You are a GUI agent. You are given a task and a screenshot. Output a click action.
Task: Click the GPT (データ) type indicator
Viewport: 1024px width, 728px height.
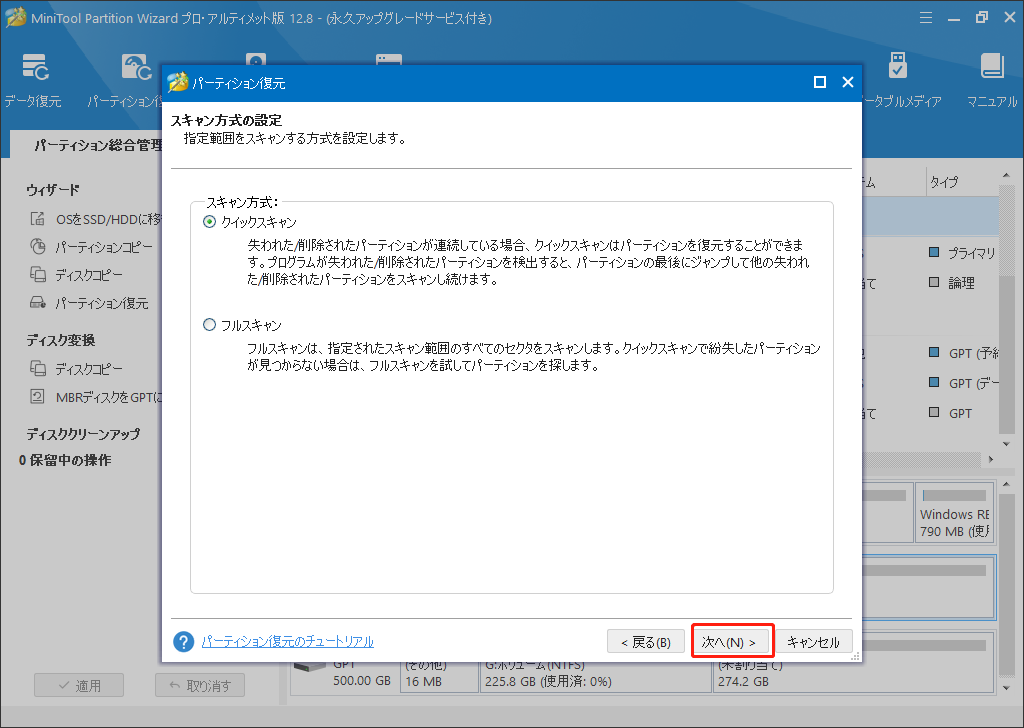point(934,382)
